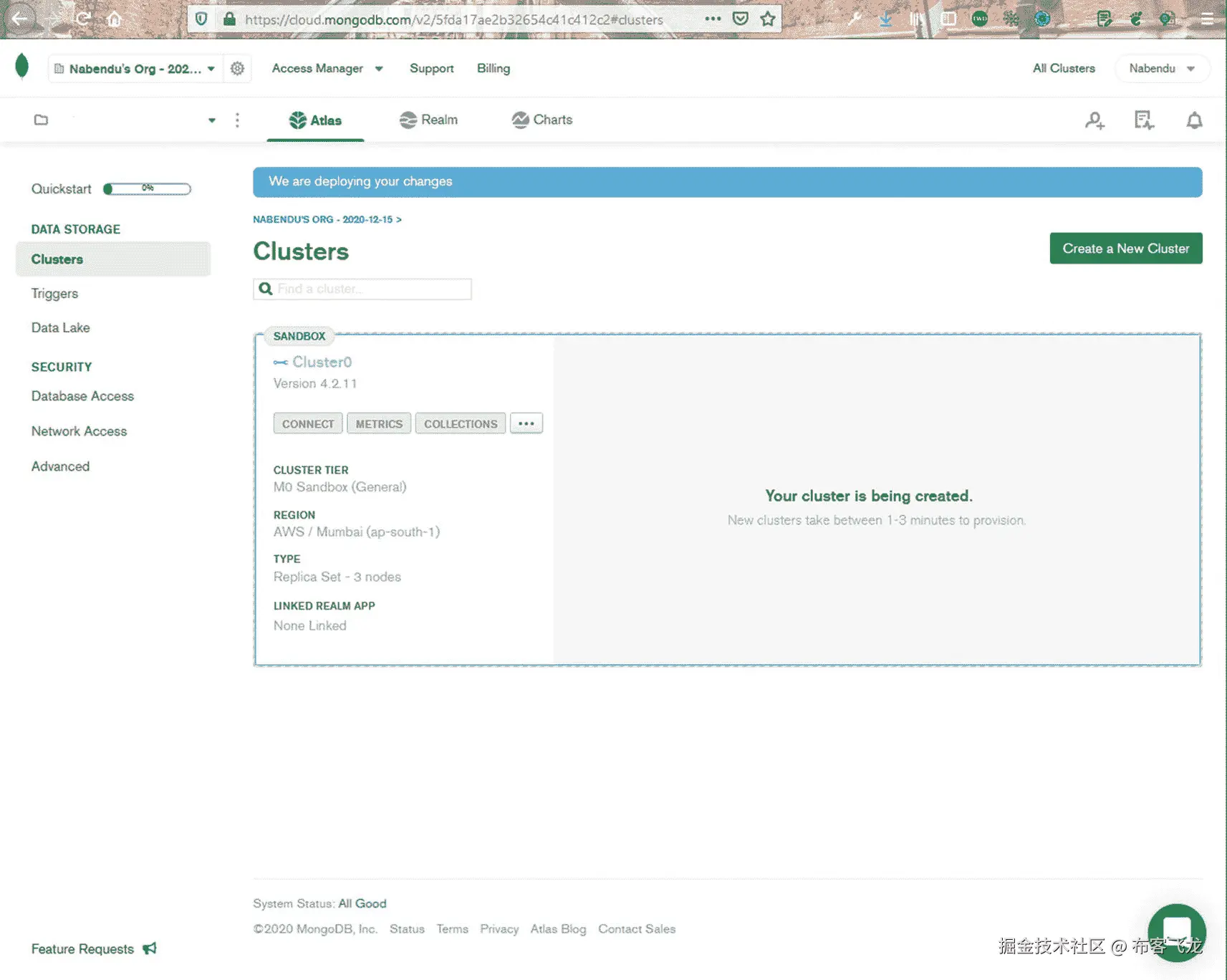Open the Support menu item
1227x980 pixels.
click(x=432, y=68)
